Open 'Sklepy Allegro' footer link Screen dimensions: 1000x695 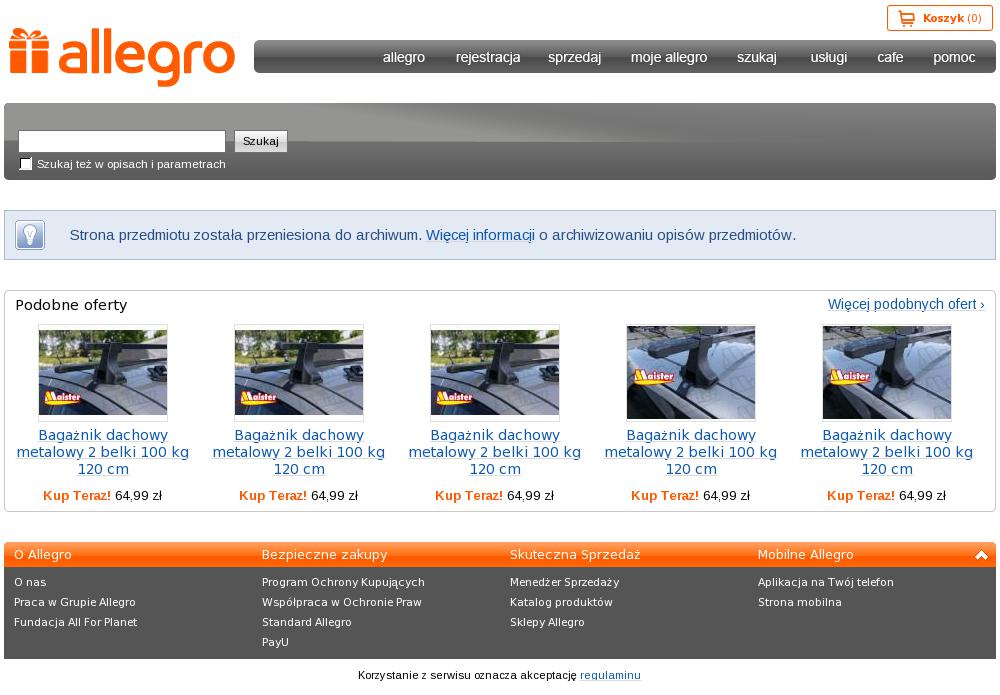(547, 622)
